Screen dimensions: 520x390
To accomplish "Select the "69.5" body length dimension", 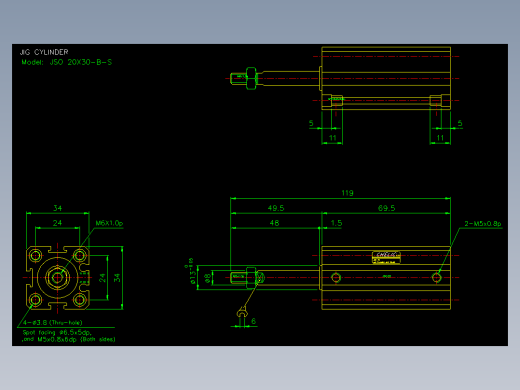I will point(386,208).
